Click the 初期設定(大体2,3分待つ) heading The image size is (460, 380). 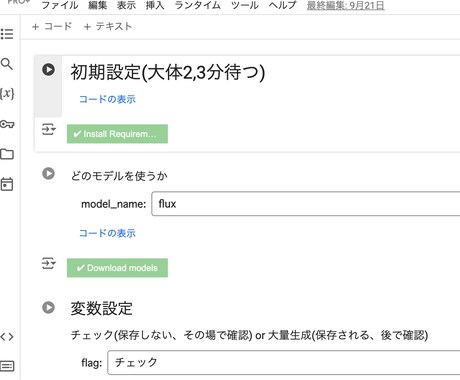click(168, 72)
